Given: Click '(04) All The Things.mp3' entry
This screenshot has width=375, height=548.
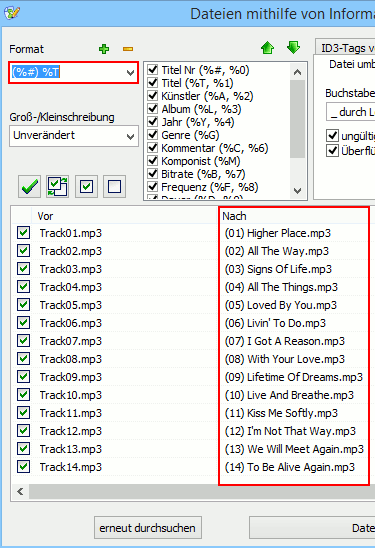Looking at the screenshot, I should [x=281, y=287].
